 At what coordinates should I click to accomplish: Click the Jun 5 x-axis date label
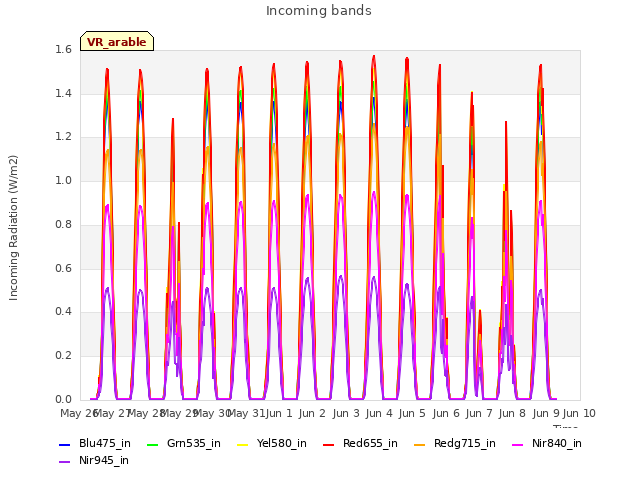pos(412,413)
